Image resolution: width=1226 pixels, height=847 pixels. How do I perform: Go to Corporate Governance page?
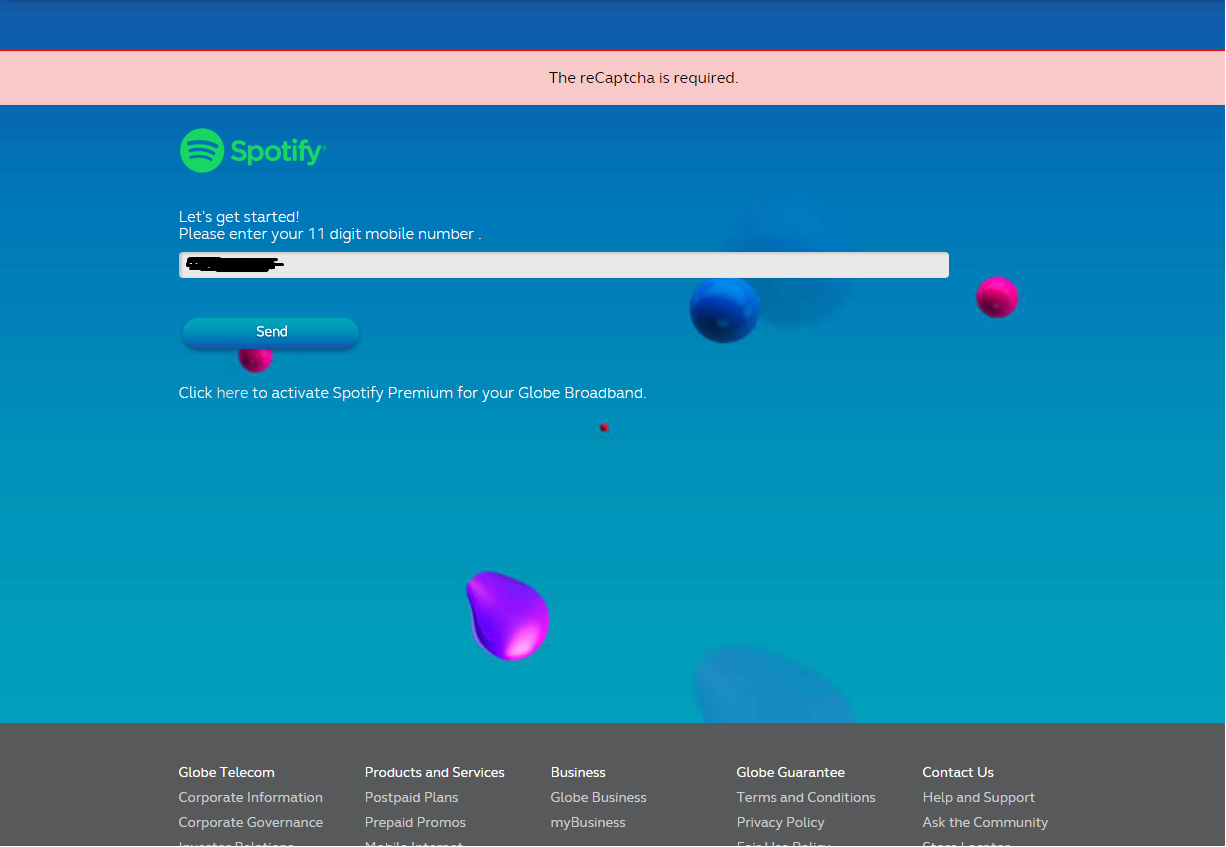[x=250, y=822]
